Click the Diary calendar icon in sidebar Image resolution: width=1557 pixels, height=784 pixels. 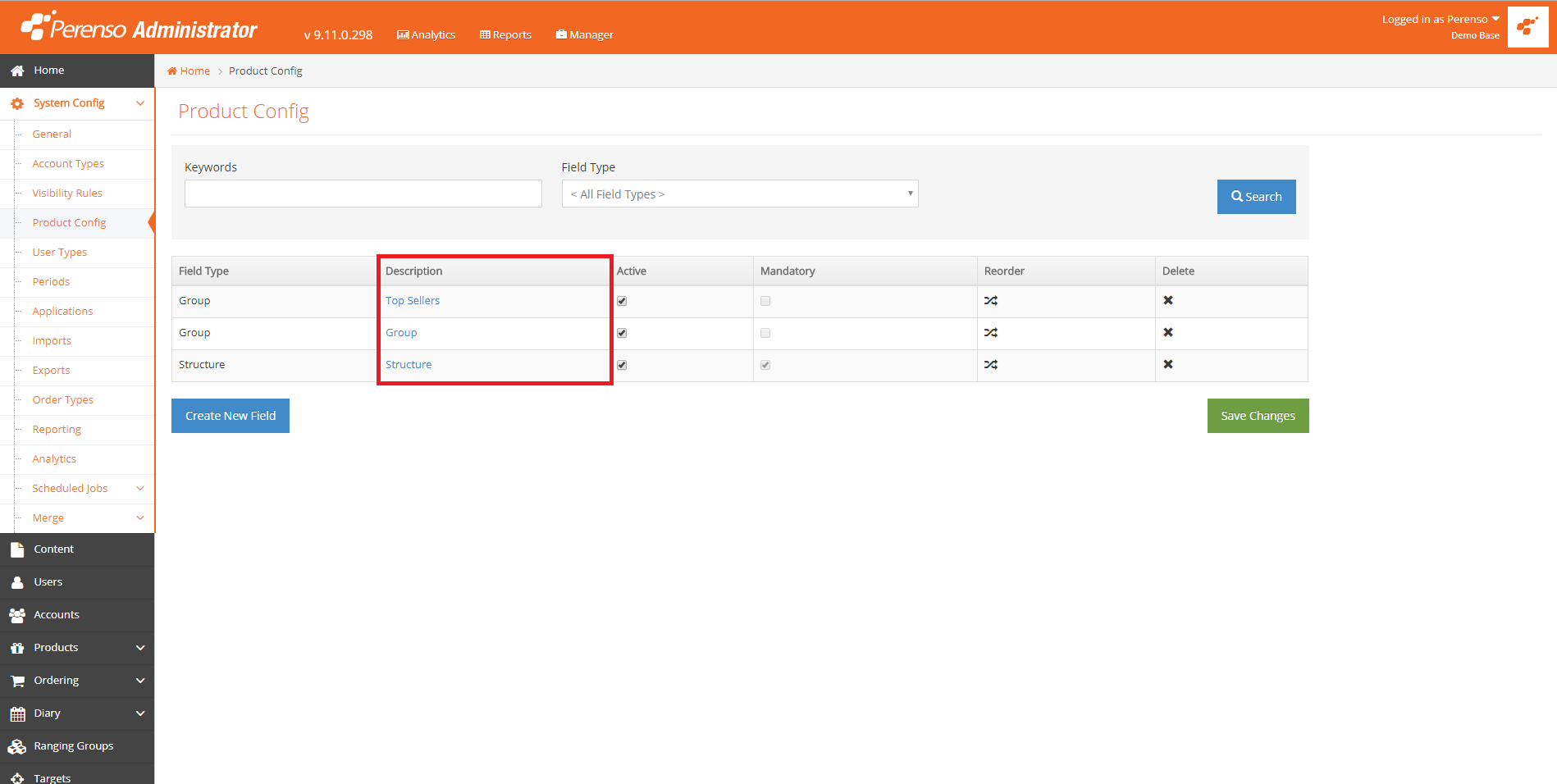tap(17, 713)
